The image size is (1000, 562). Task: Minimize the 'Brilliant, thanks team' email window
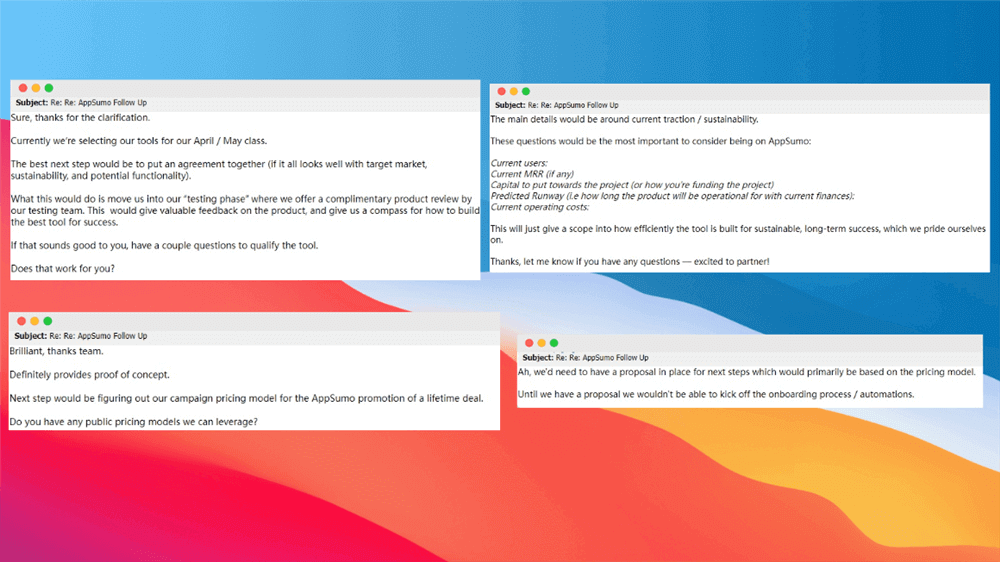(34, 322)
